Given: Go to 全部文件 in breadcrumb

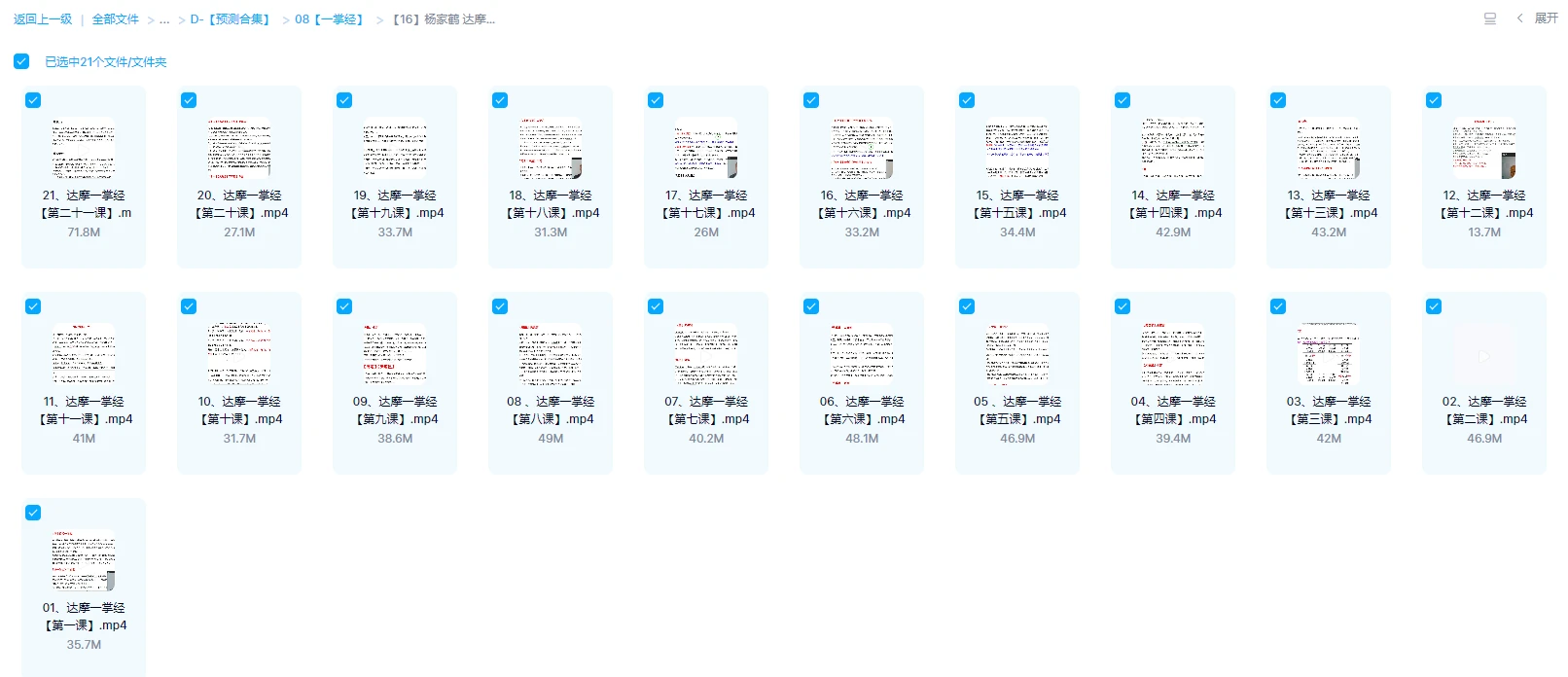Looking at the screenshot, I should [x=115, y=19].
